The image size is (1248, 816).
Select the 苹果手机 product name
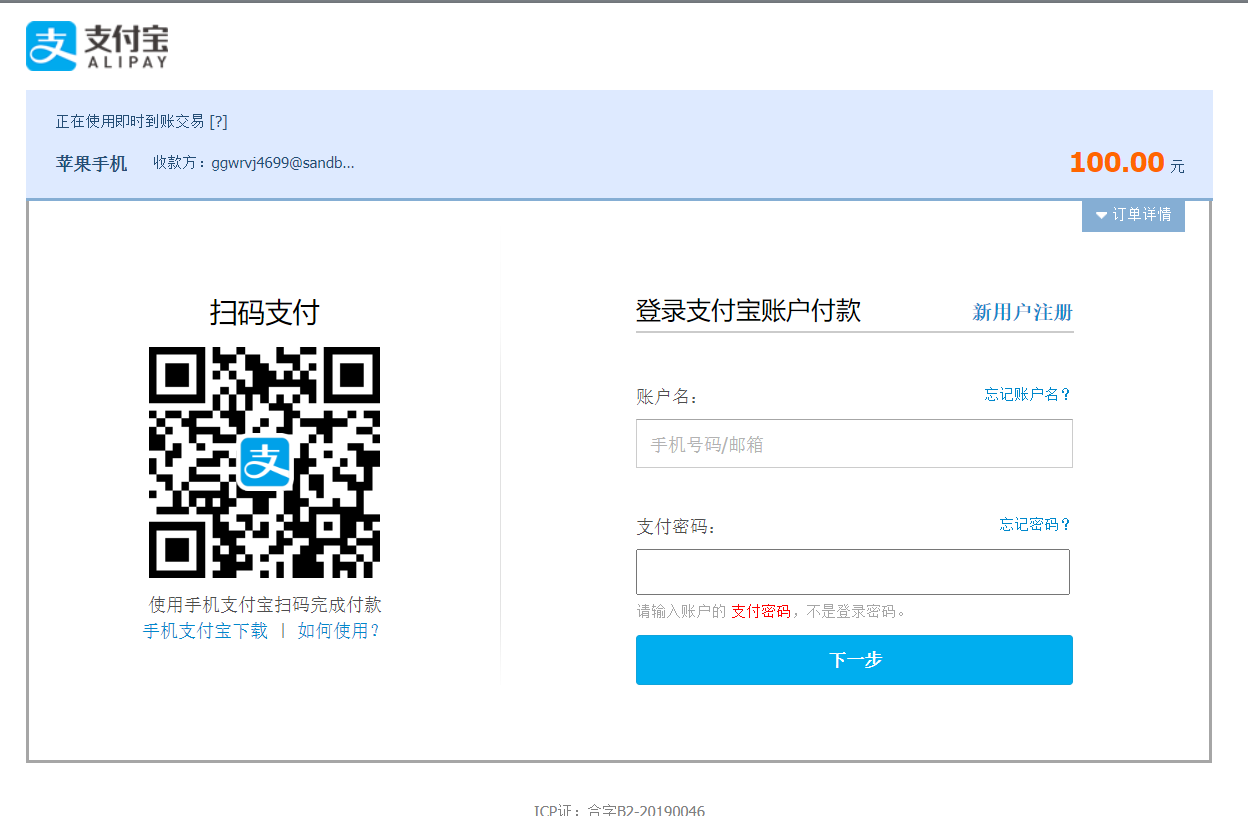[92, 163]
